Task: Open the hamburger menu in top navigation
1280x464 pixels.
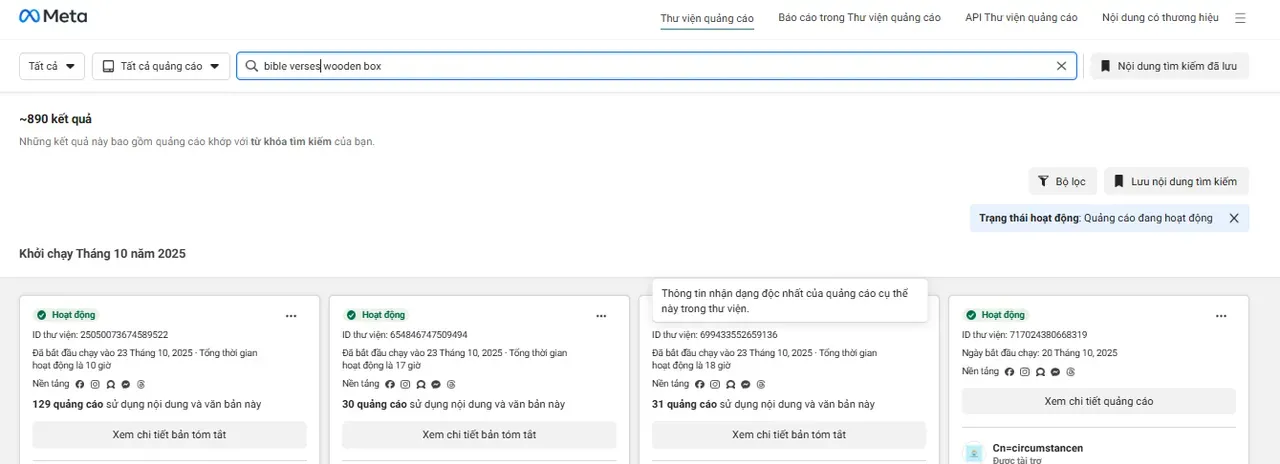Action: [1240, 18]
